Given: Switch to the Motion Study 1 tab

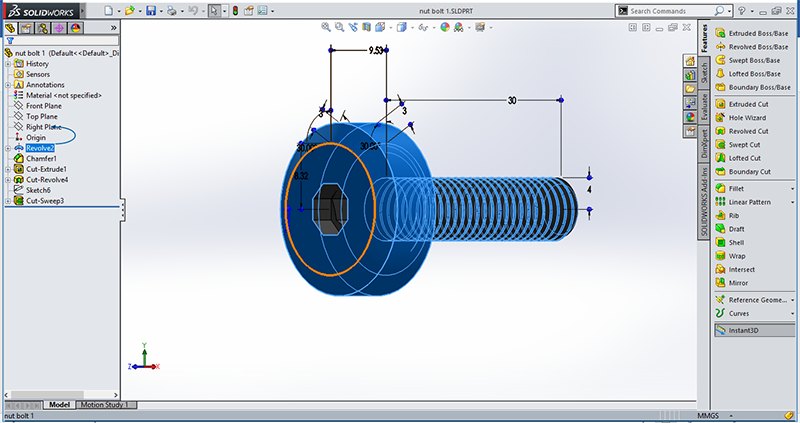Looking at the screenshot, I should click(x=106, y=405).
